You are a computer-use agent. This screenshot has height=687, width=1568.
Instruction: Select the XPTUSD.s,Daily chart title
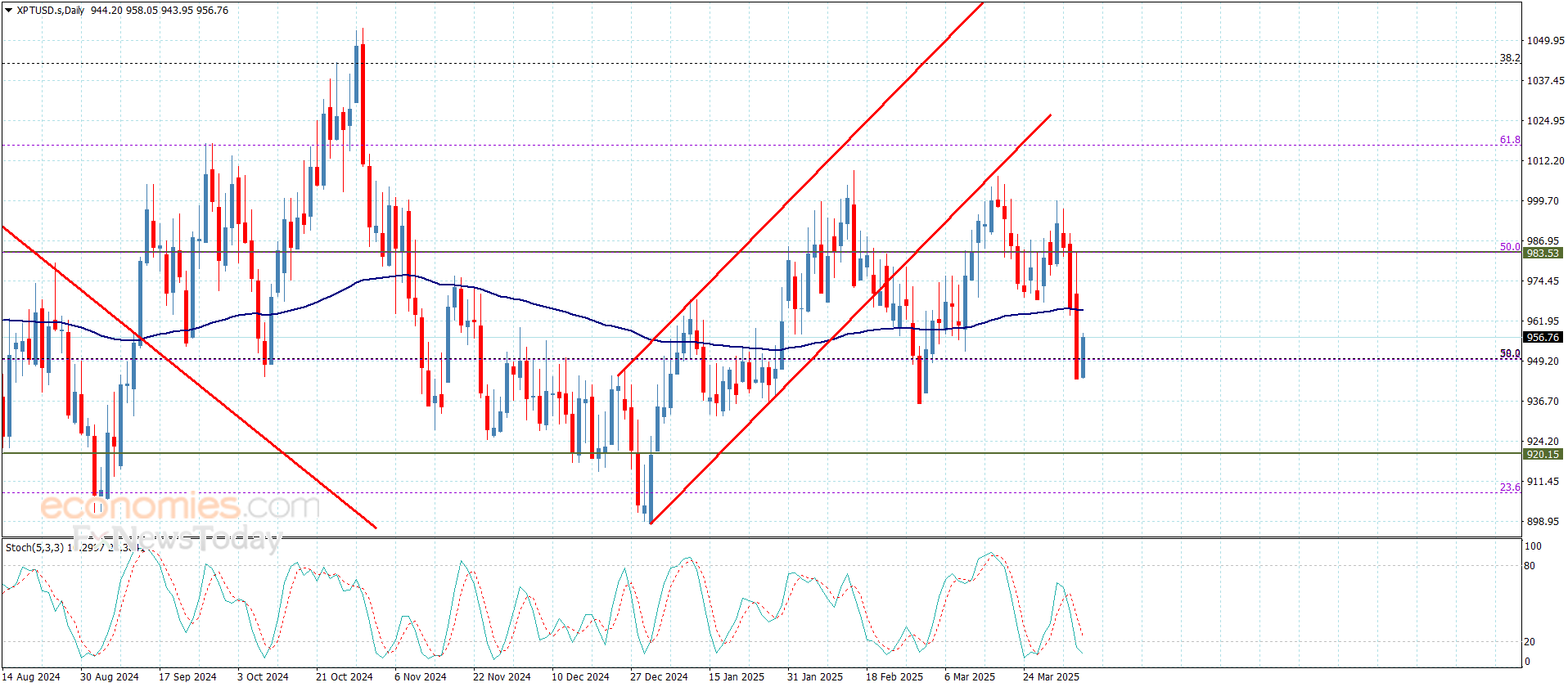click(x=51, y=11)
